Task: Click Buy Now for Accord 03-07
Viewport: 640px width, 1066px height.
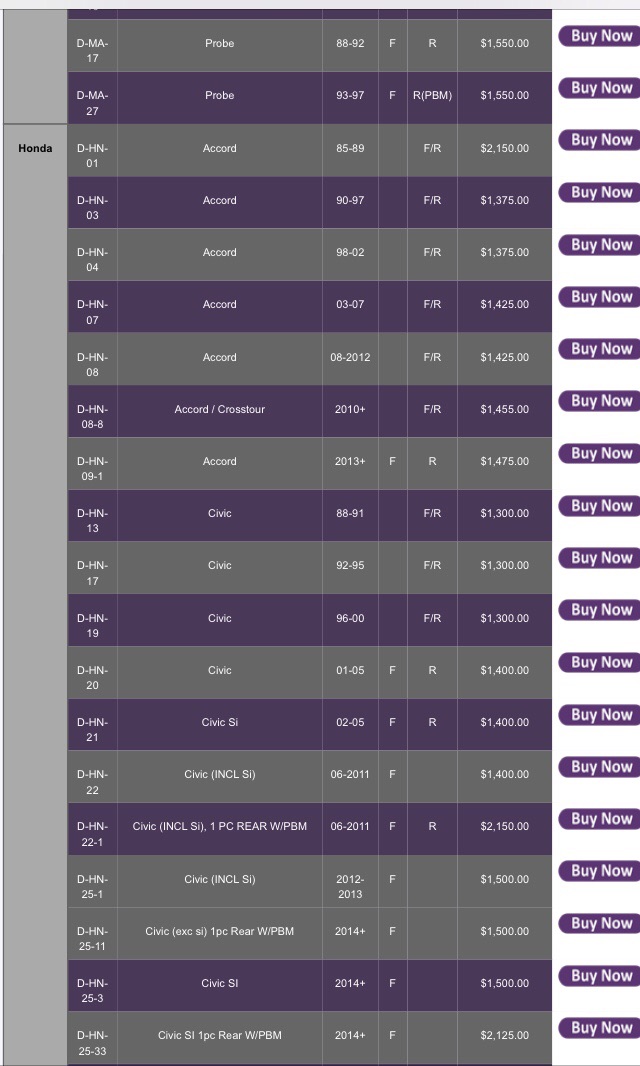Action: 599,297
